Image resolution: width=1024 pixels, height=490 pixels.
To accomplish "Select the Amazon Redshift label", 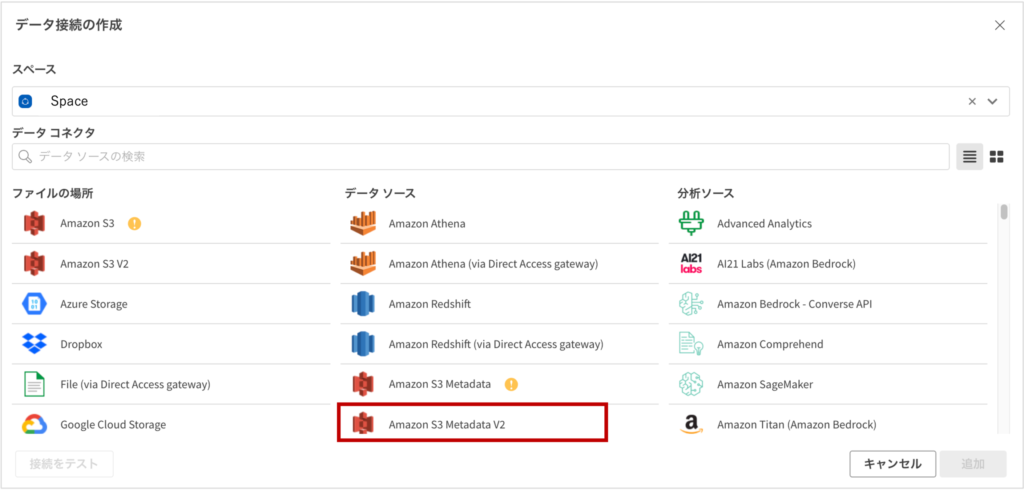I will pyautogui.click(x=430, y=304).
